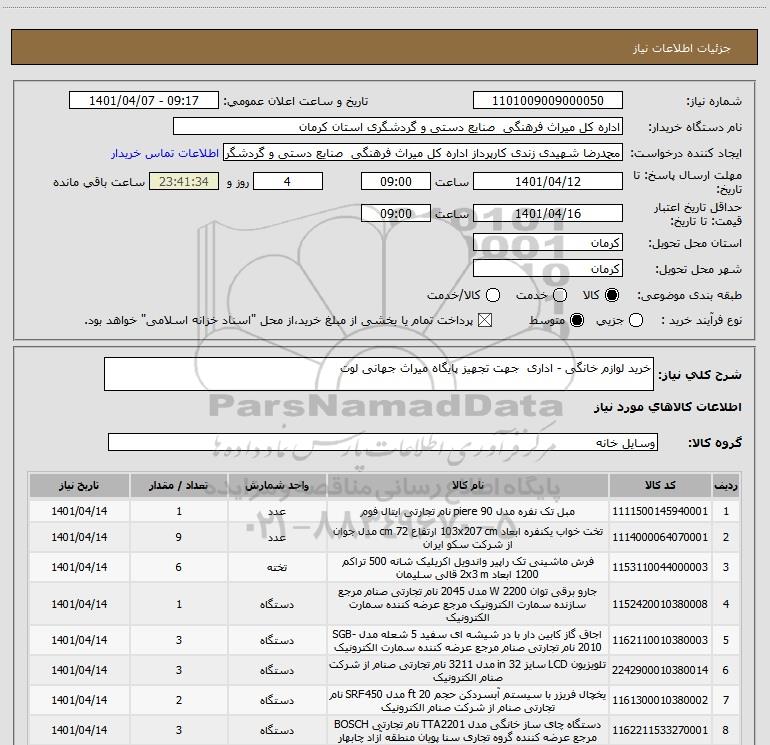Click the یخچال فریزر SRF450 item name

click(x=468, y=701)
